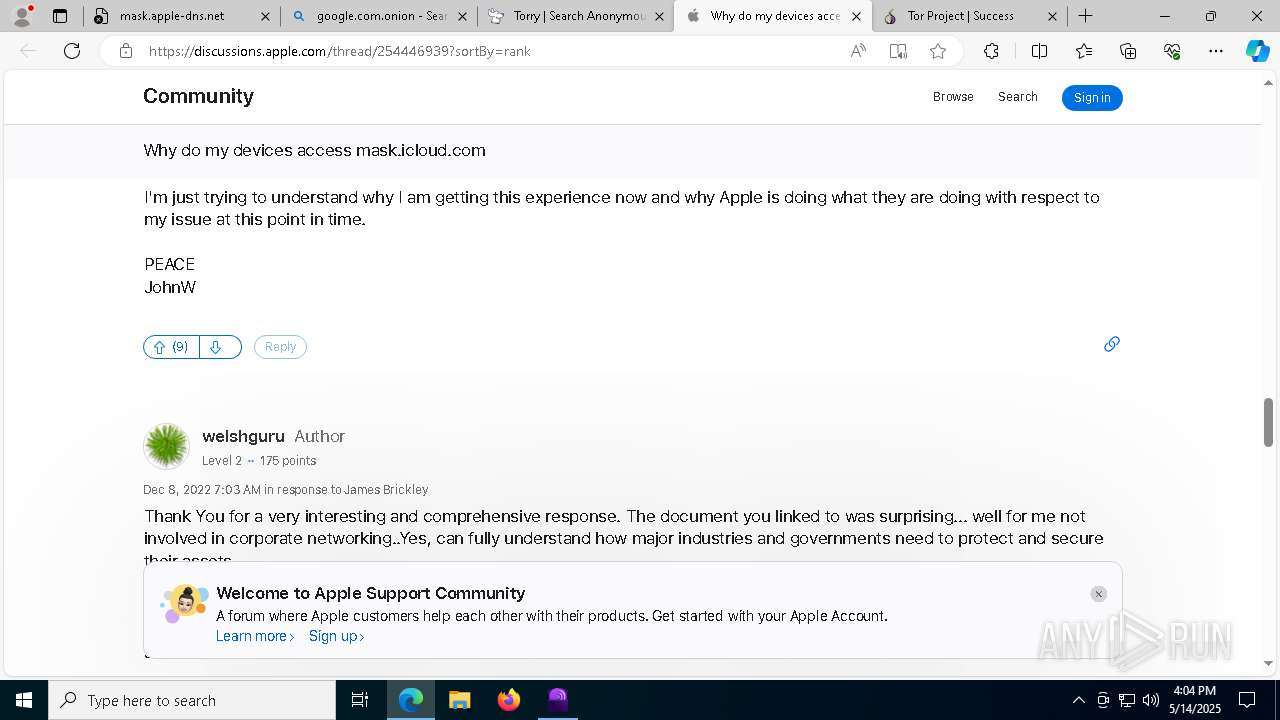Switch to the google.com.onion search tab
The width and height of the screenshot is (1280, 720).
pos(378,16)
